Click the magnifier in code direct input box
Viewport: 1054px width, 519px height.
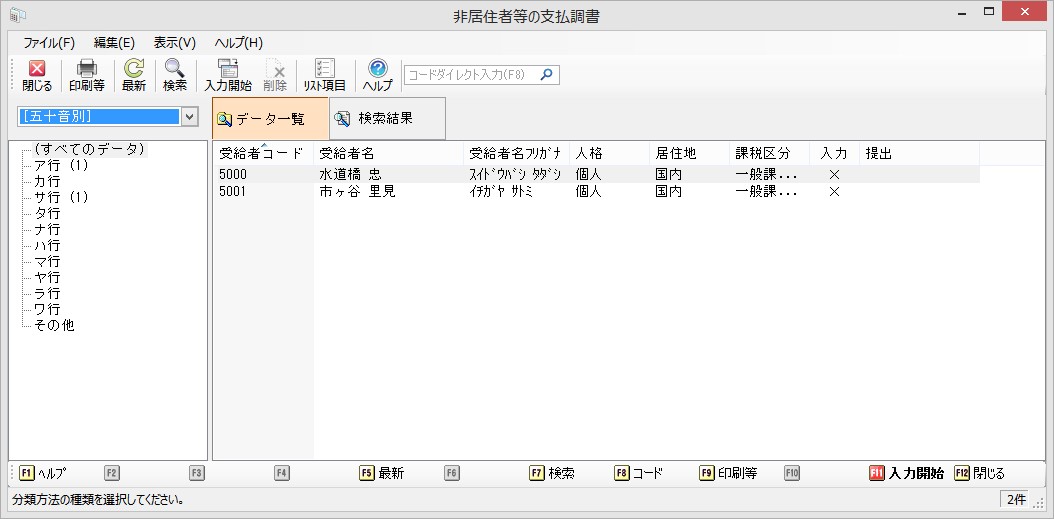(546, 74)
